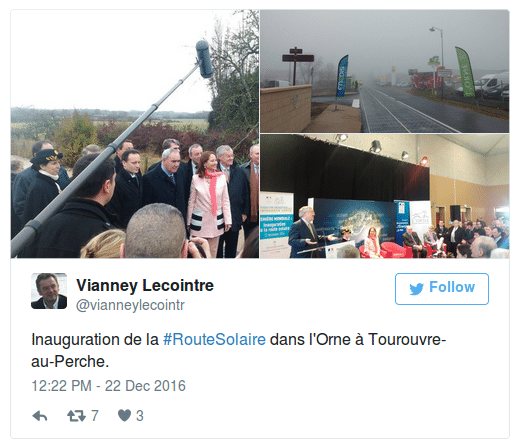Open the #RouteSolaire hashtag link

coord(214,340)
